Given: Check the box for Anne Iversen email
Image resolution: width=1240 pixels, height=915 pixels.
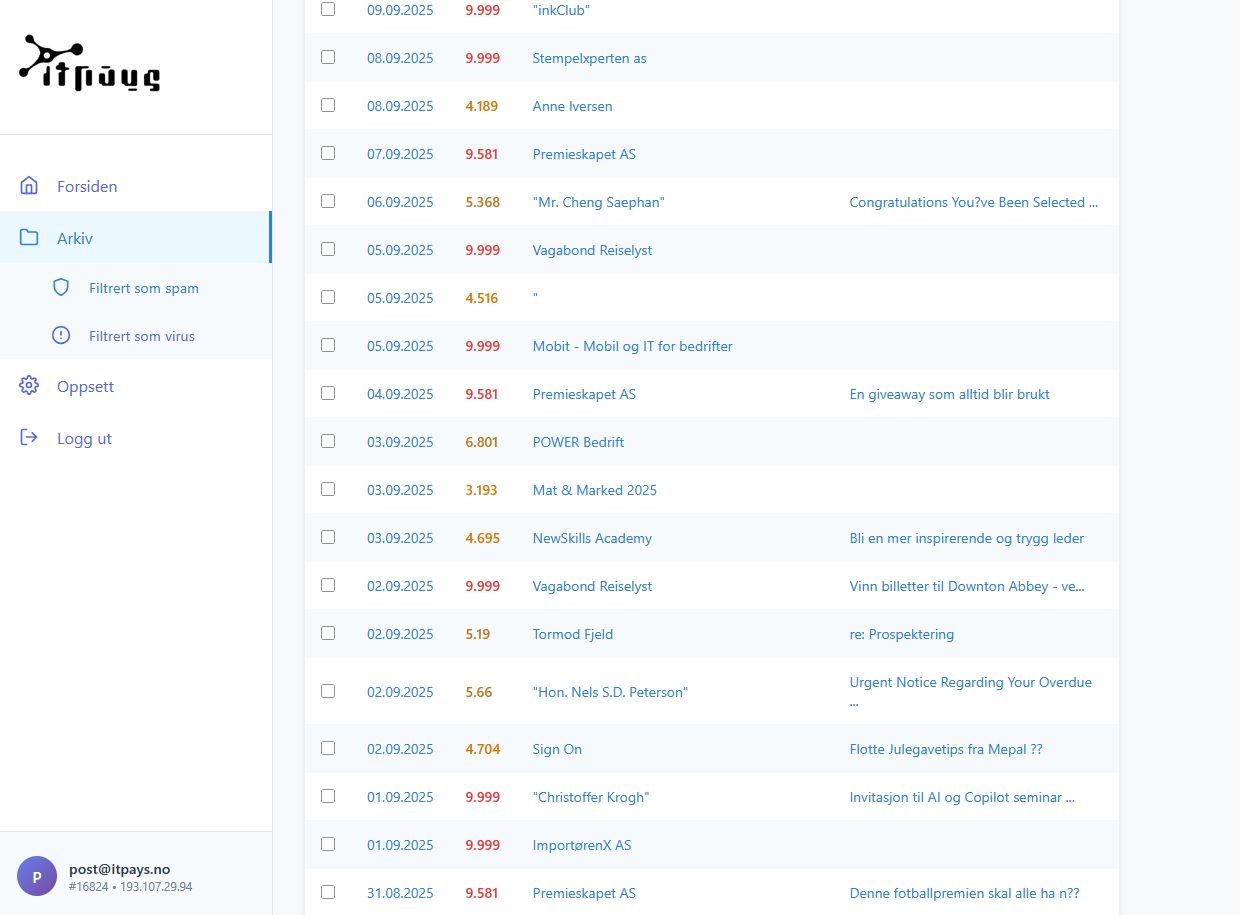Looking at the screenshot, I should click(x=328, y=105).
